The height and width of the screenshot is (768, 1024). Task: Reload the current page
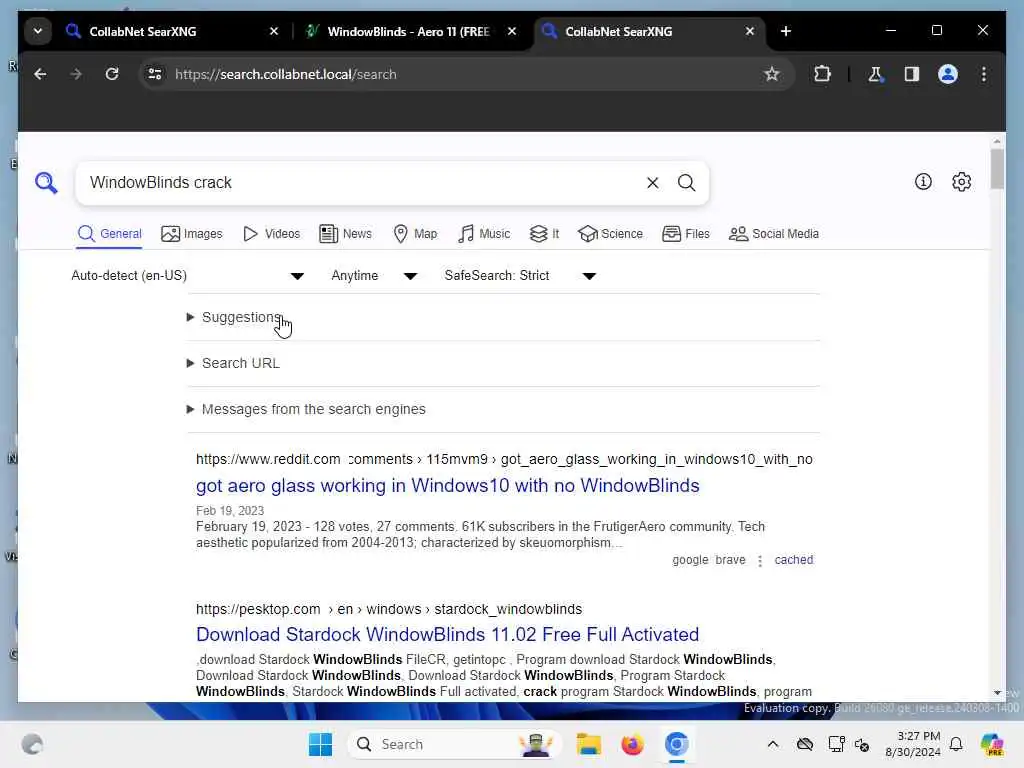coord(112,74)
